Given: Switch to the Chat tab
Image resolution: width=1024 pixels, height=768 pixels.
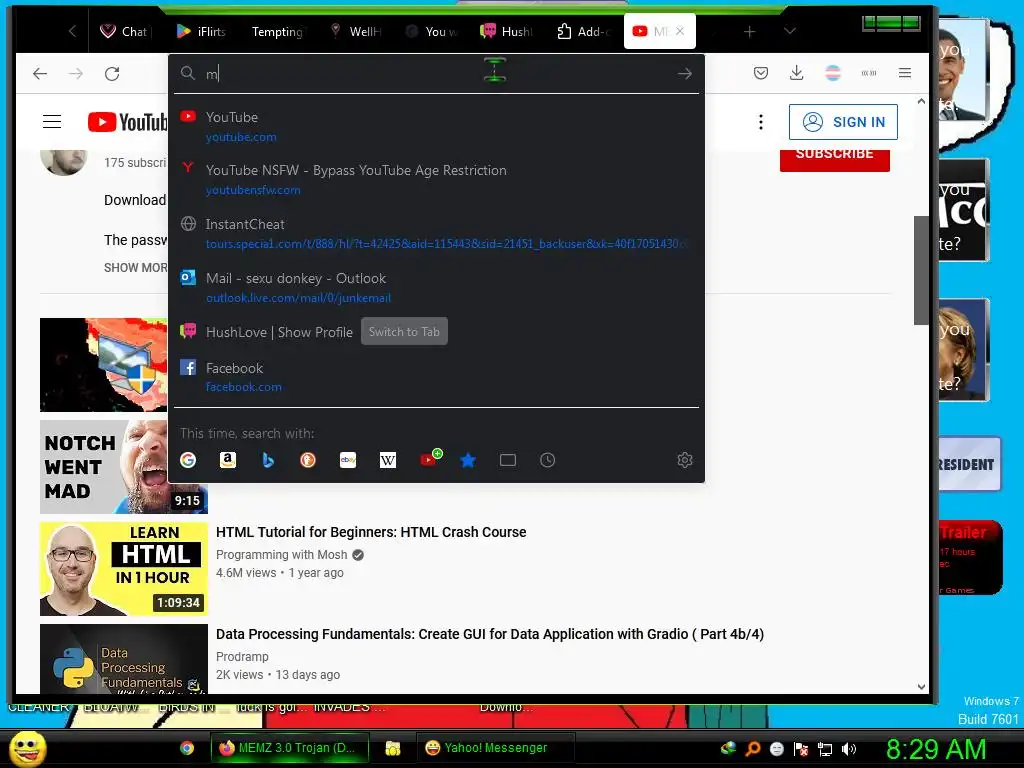Looking at the screenshot, I should [124, 31].
